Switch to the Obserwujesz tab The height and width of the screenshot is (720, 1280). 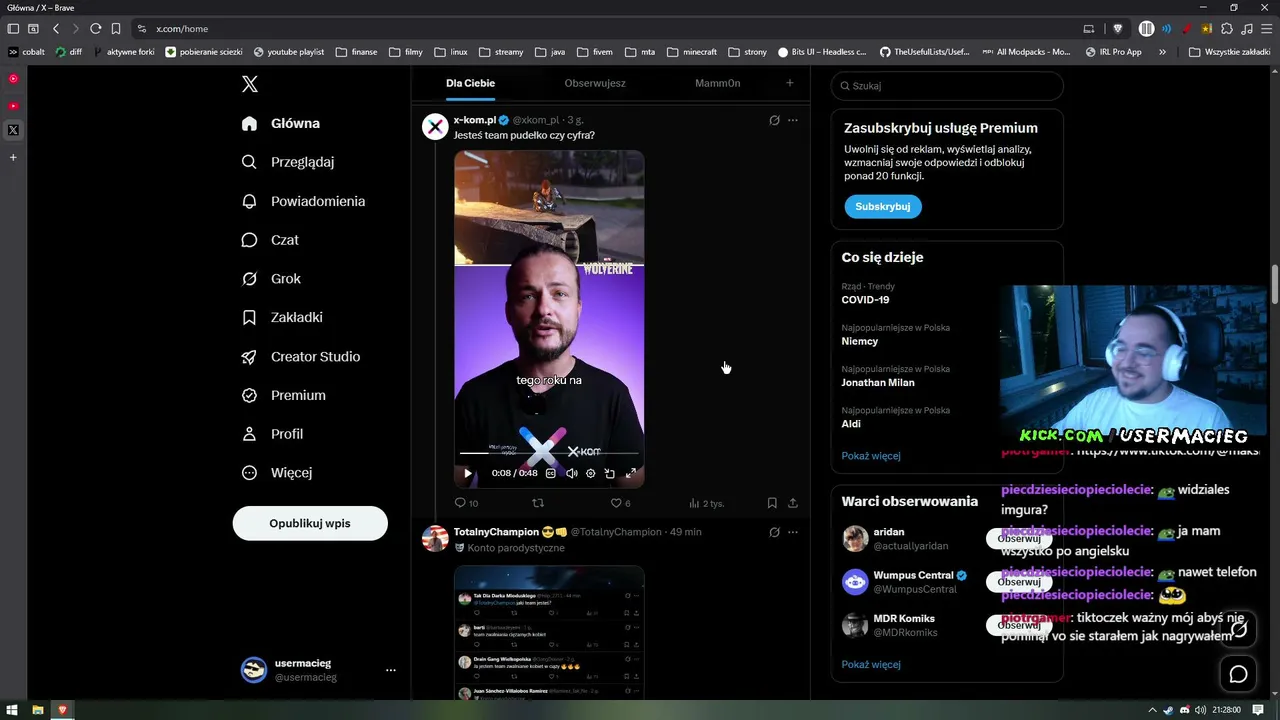[x=595, y=83]
